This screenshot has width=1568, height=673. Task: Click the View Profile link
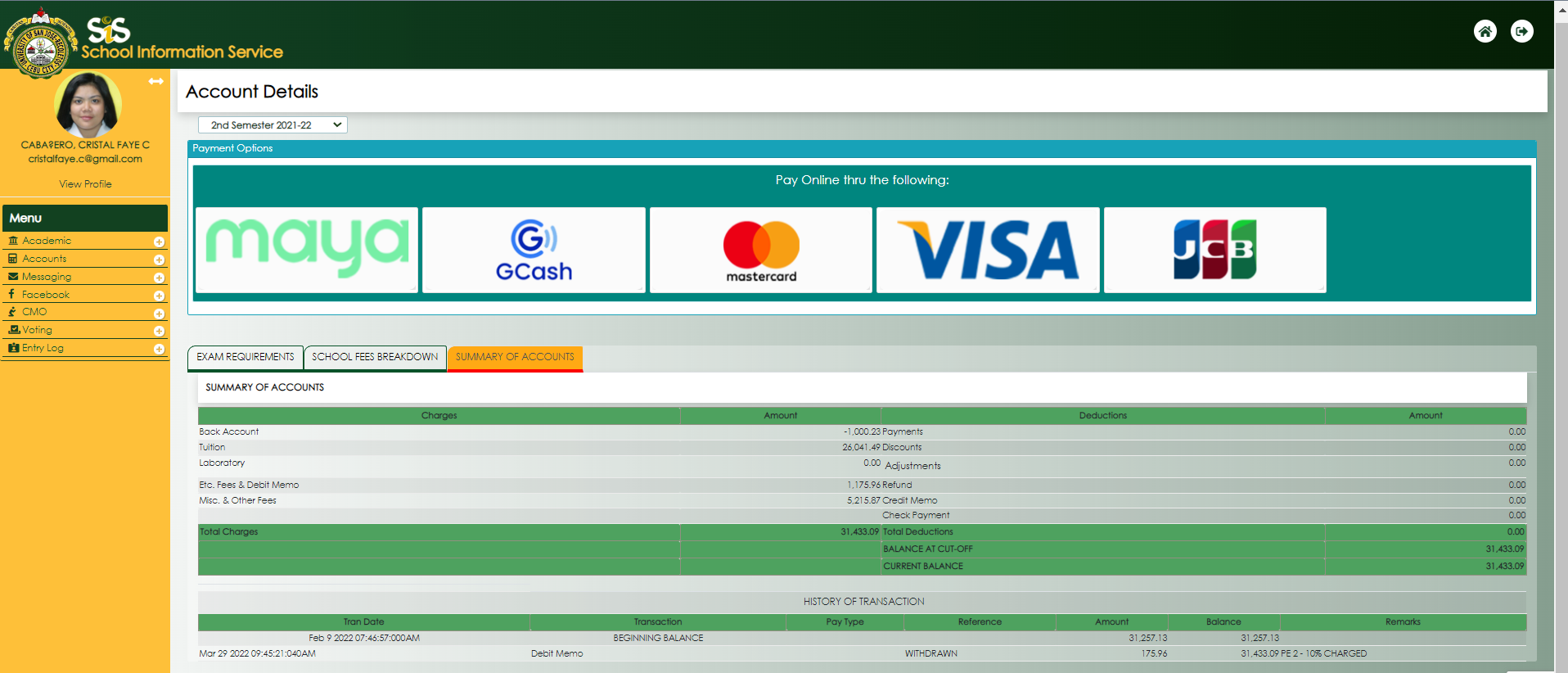85,184
